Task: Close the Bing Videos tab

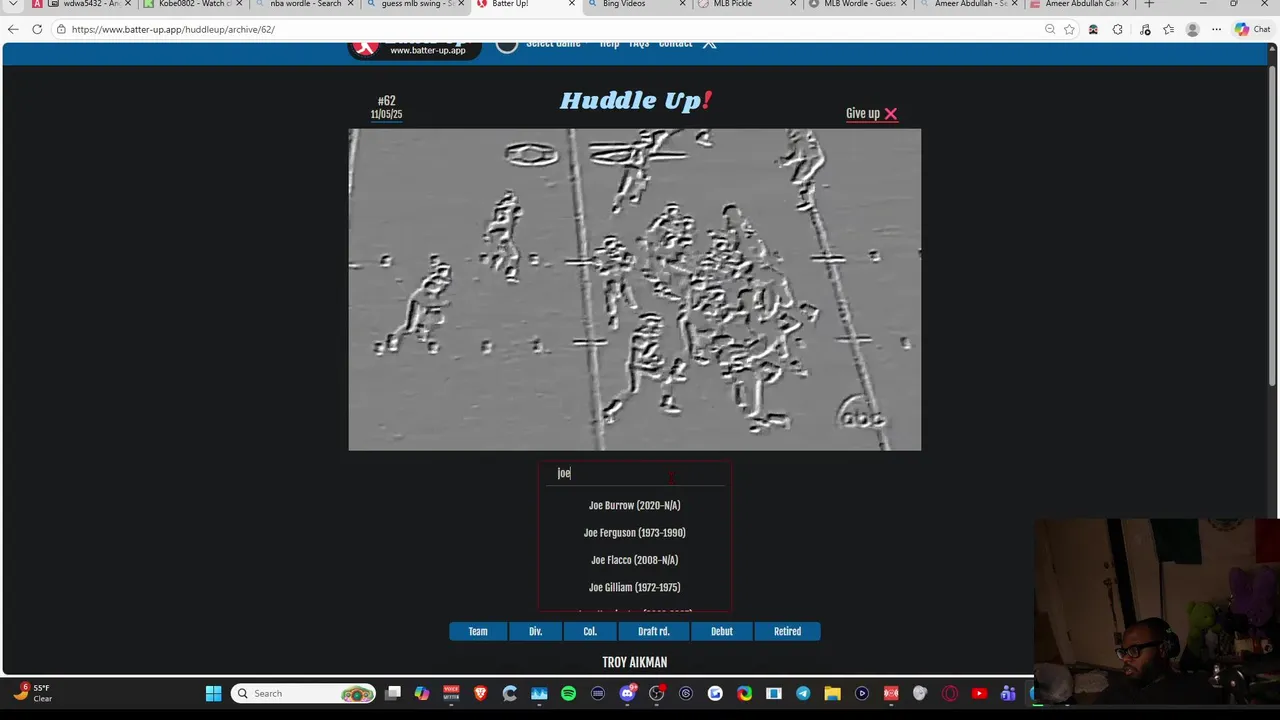Action: (682, 4)
